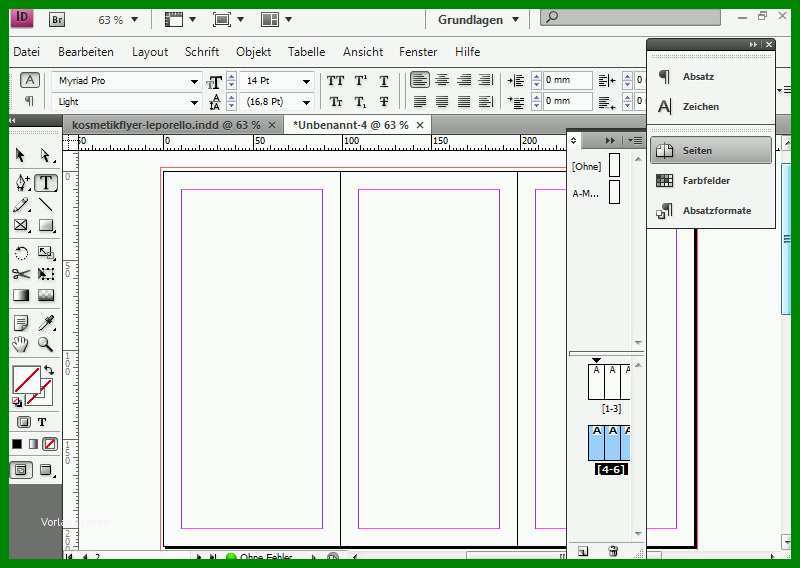The width and height of the screenshot is (800, 568).
Task: Toggle All Caps (TT)
Action: click(x=335, y=81)
